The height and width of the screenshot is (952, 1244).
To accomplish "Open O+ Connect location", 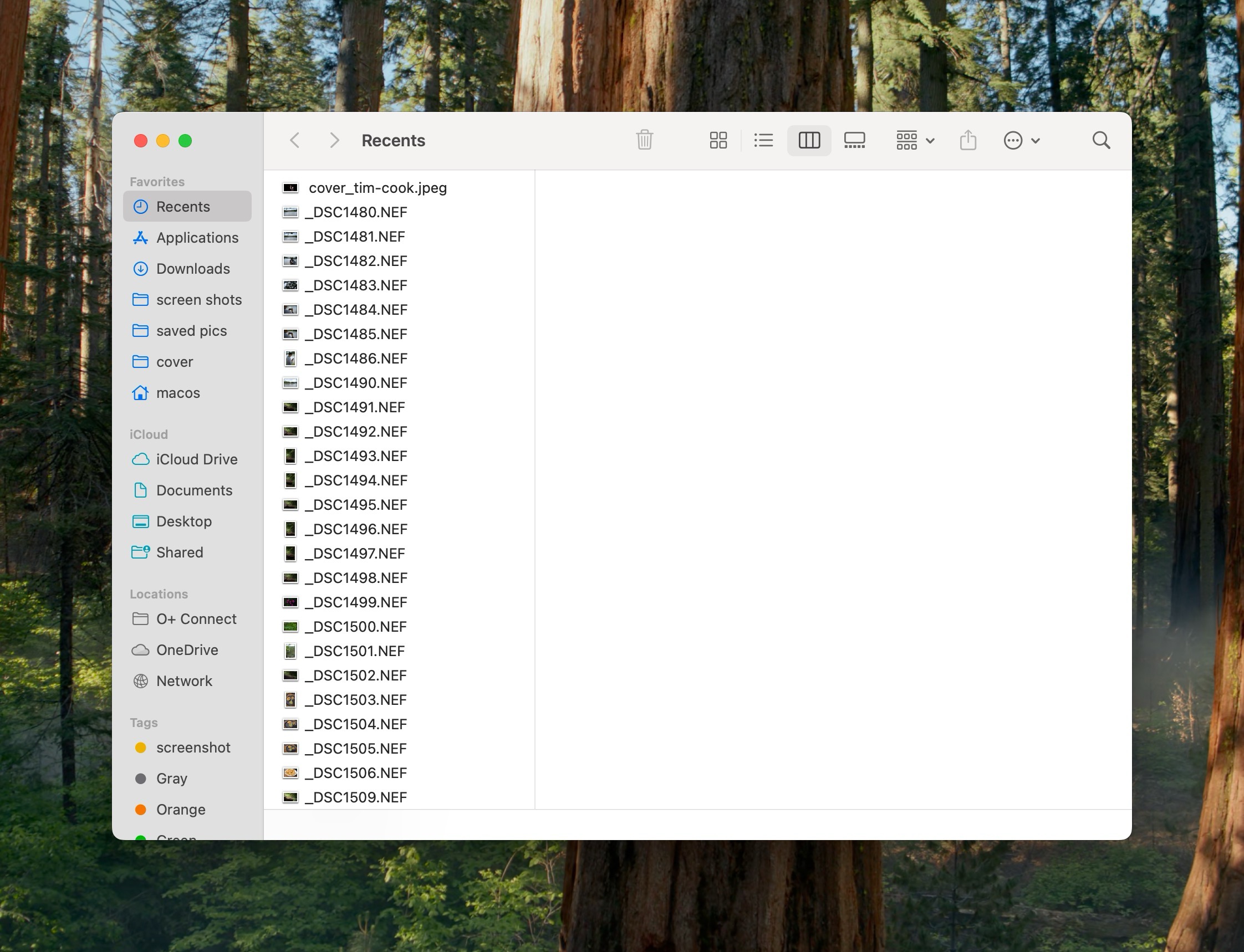I will 187,619.
